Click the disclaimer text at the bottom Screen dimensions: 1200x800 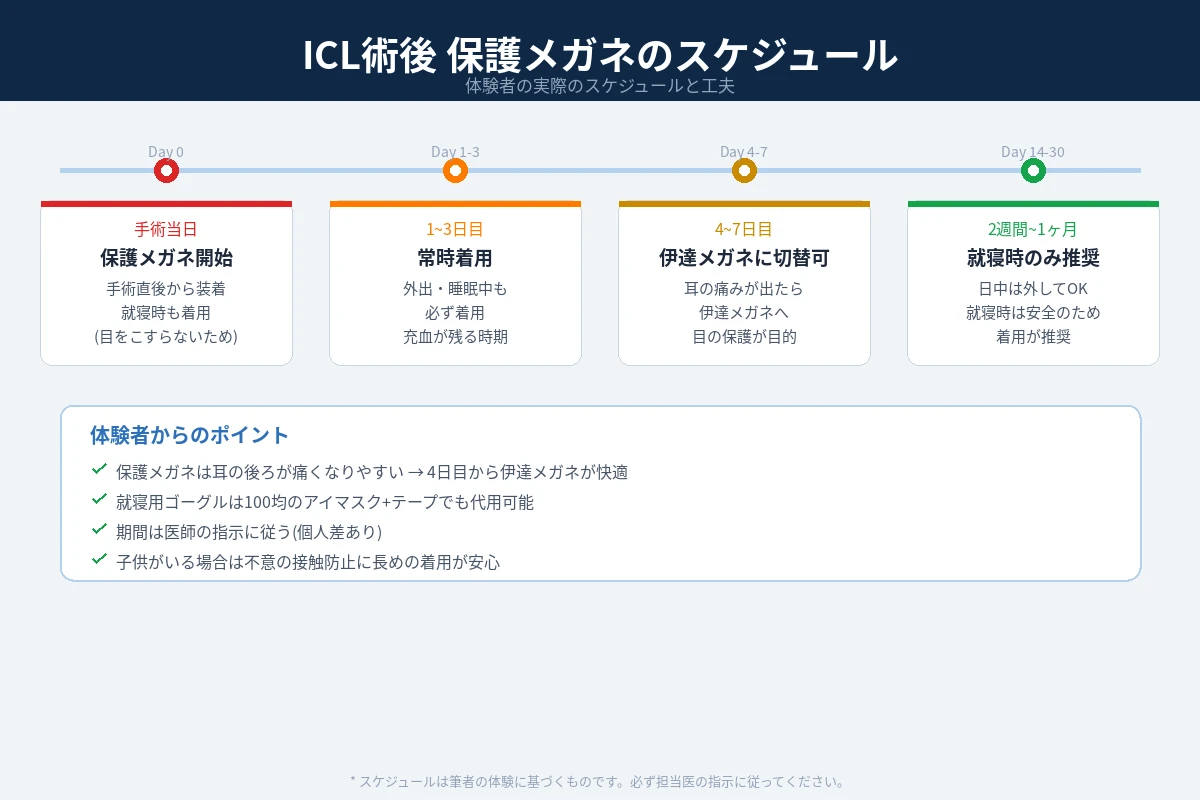[x=600, y=779]
